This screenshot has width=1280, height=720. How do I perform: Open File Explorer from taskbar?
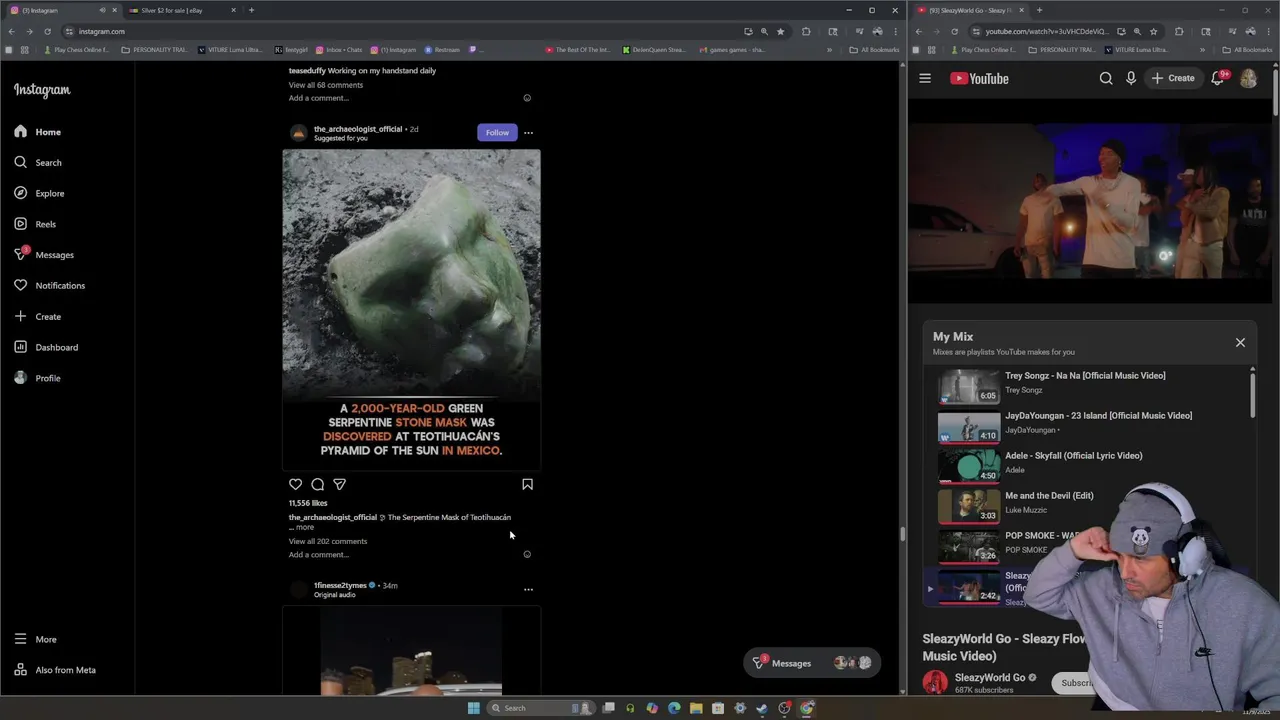(696, 708)
